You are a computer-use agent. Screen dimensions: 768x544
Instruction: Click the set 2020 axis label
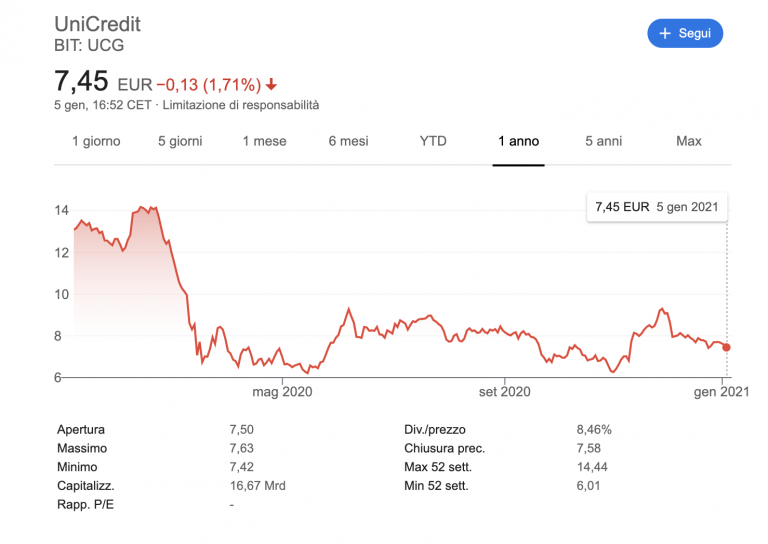tap(503, 392)
